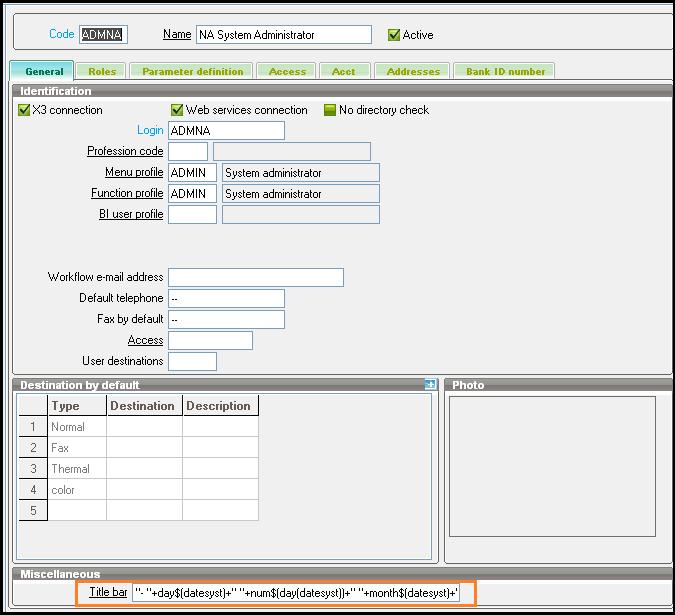This screenshot has width=675, height=615.
Task: Click the Login input field
Action: click(x=226, y=130)
